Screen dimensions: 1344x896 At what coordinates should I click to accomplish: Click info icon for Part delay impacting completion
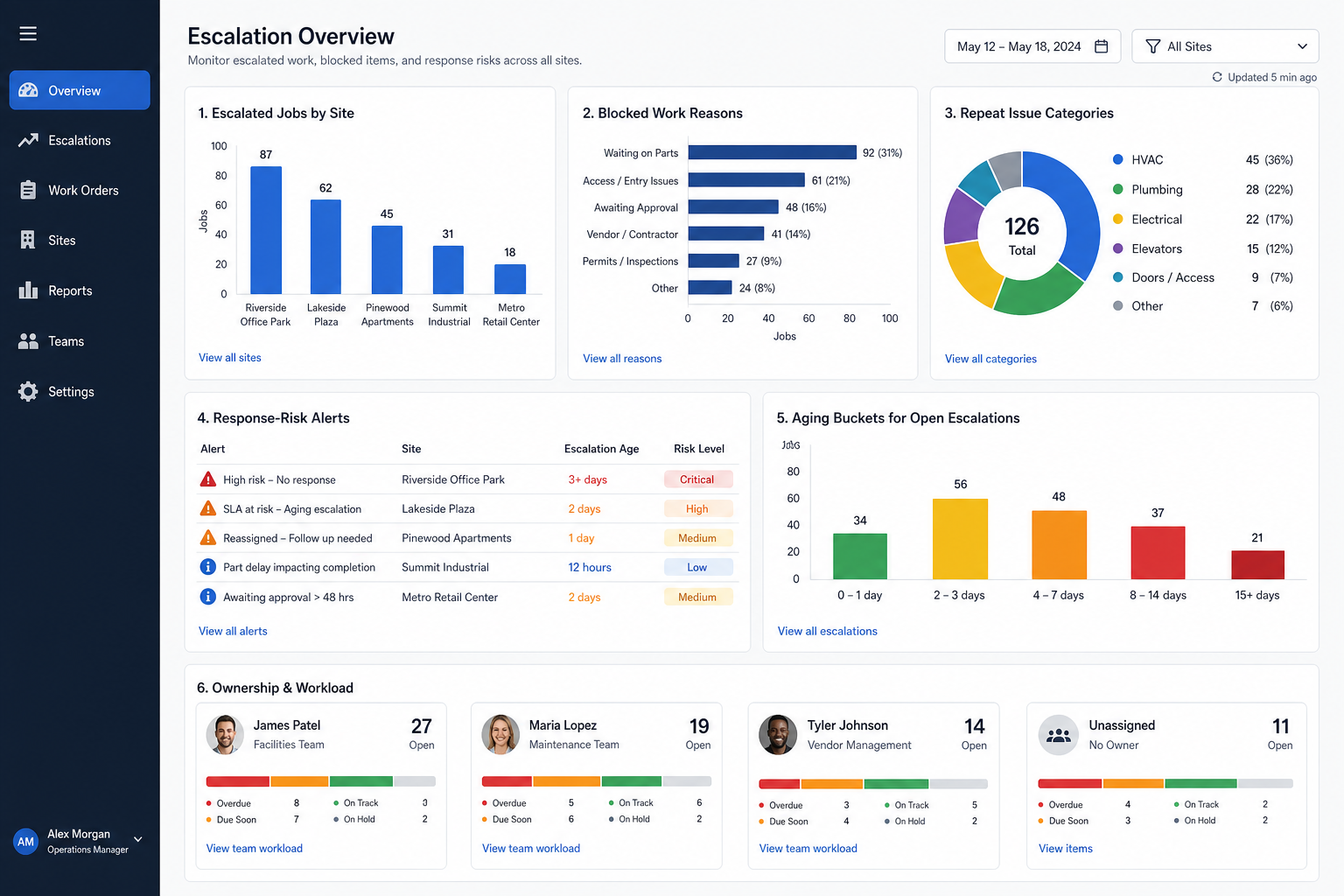coord(208,567)
